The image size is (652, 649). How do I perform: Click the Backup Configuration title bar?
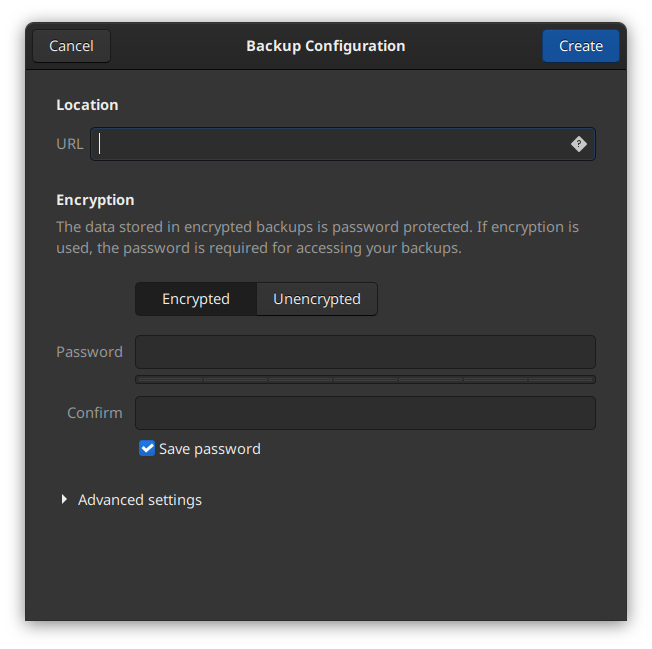[326, 46]
